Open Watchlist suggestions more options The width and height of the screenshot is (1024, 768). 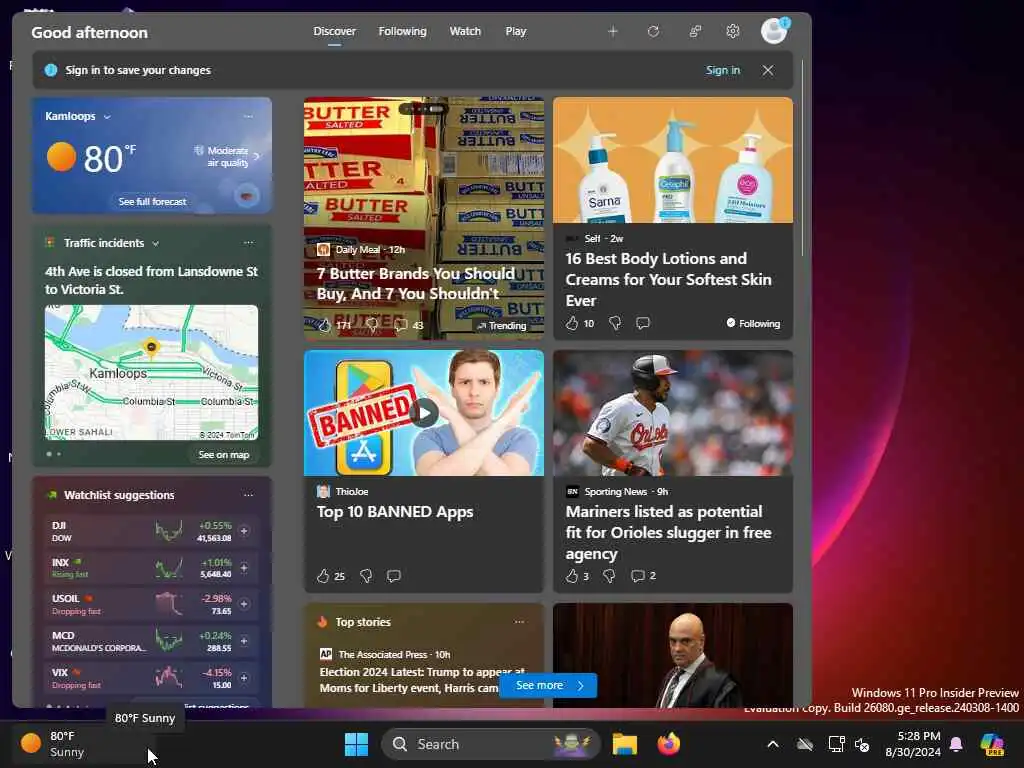point(248,495)
